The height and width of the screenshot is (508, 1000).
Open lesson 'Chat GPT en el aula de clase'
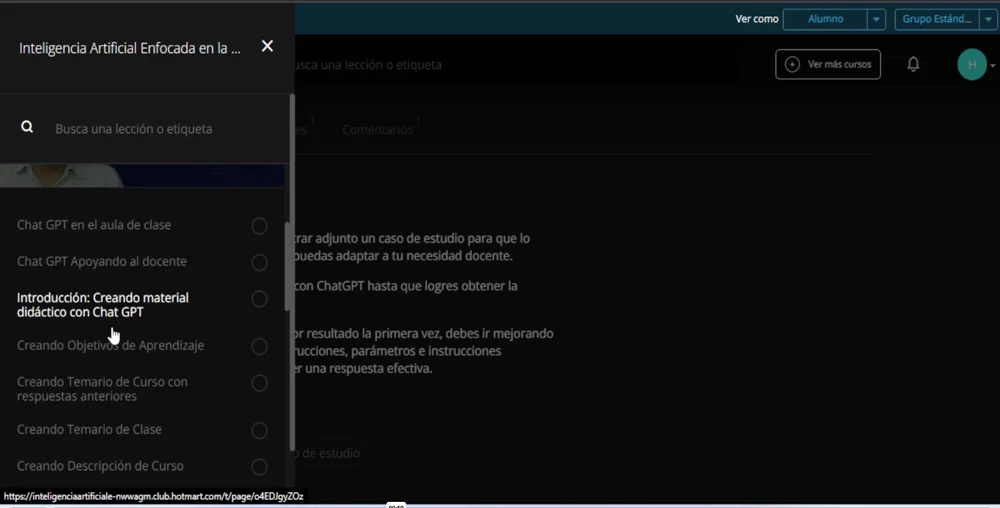coord(94,225)
